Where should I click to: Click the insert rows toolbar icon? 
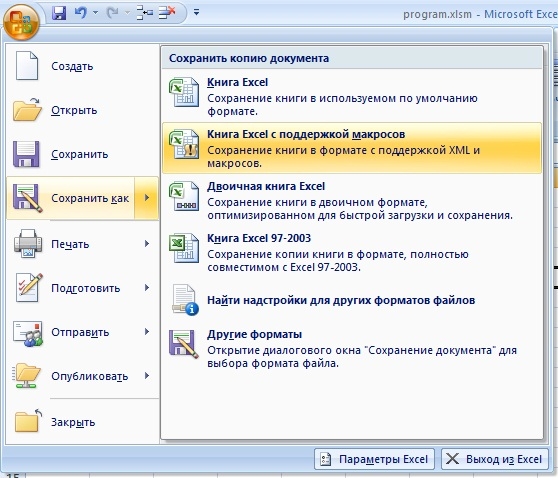tap(145, 13)
